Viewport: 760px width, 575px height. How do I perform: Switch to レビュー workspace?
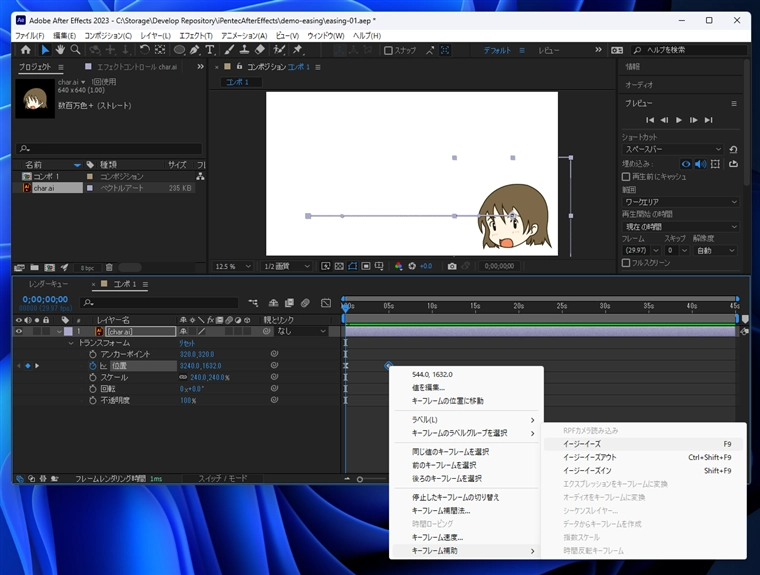(x=549, y=50)
